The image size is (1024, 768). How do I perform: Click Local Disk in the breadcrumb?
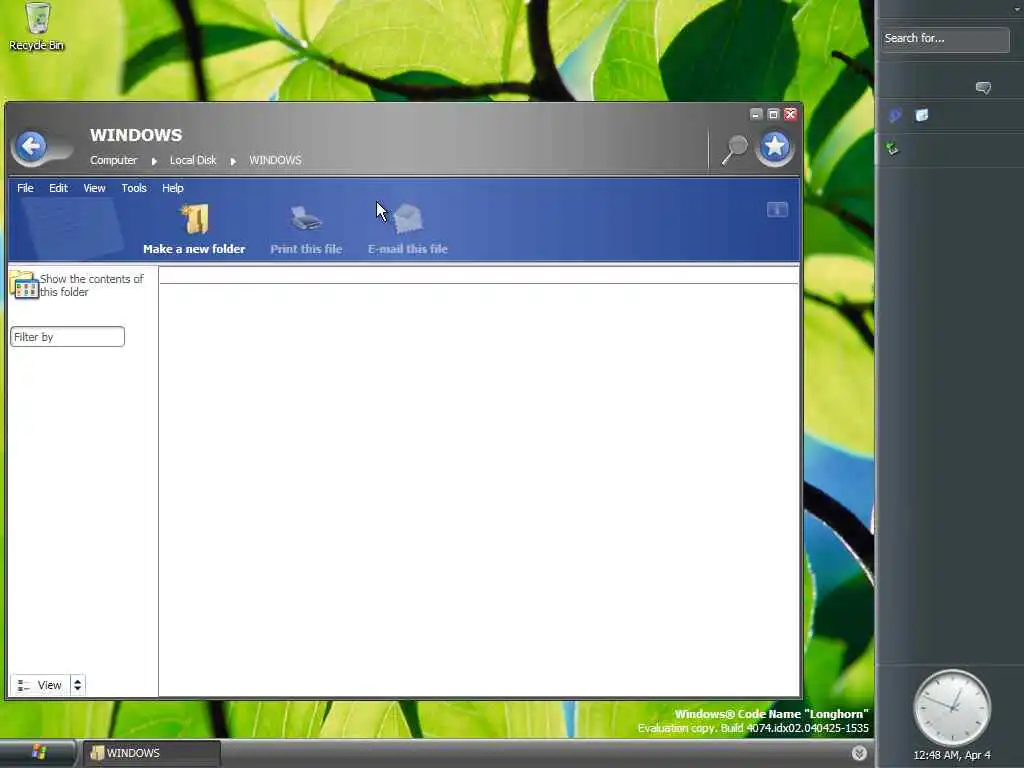(x=193, y=160)
